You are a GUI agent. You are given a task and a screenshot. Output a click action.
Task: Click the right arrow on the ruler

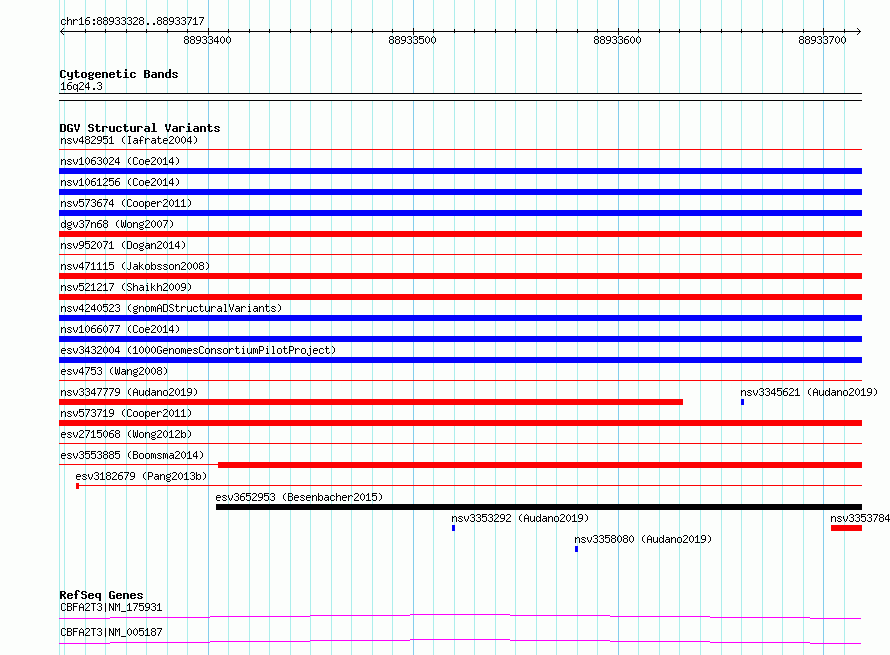859,31
